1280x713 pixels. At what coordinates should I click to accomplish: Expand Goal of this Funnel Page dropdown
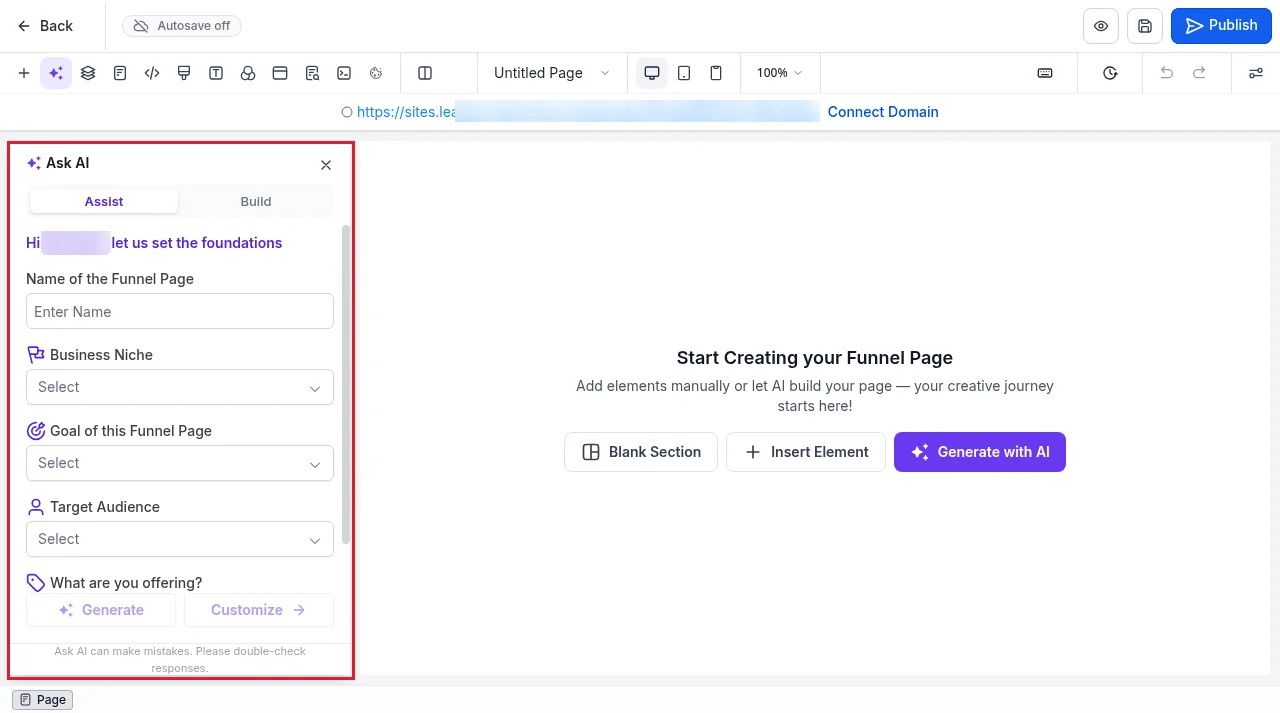tap(180, 463)
